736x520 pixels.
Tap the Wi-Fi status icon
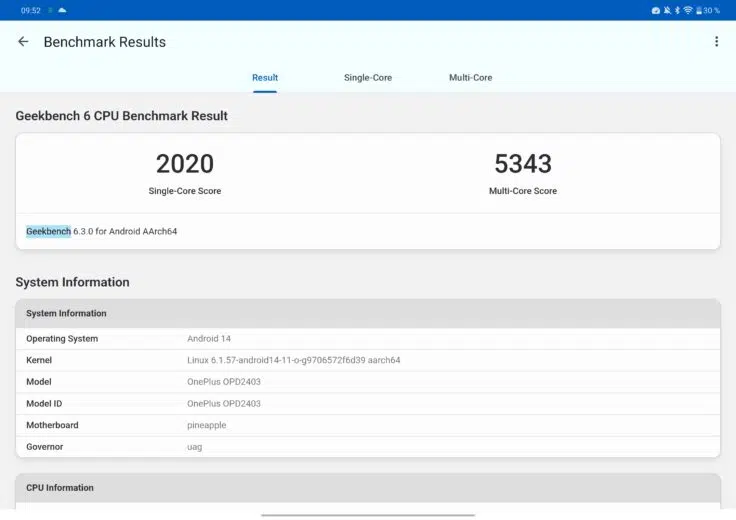click(688, 10)
